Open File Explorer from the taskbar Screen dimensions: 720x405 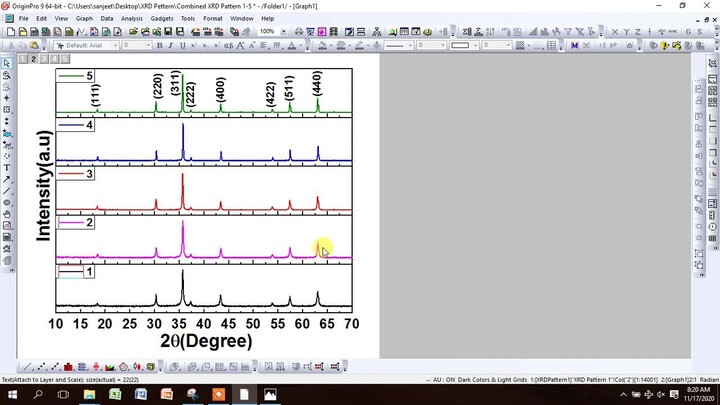[x=89, y=394]
